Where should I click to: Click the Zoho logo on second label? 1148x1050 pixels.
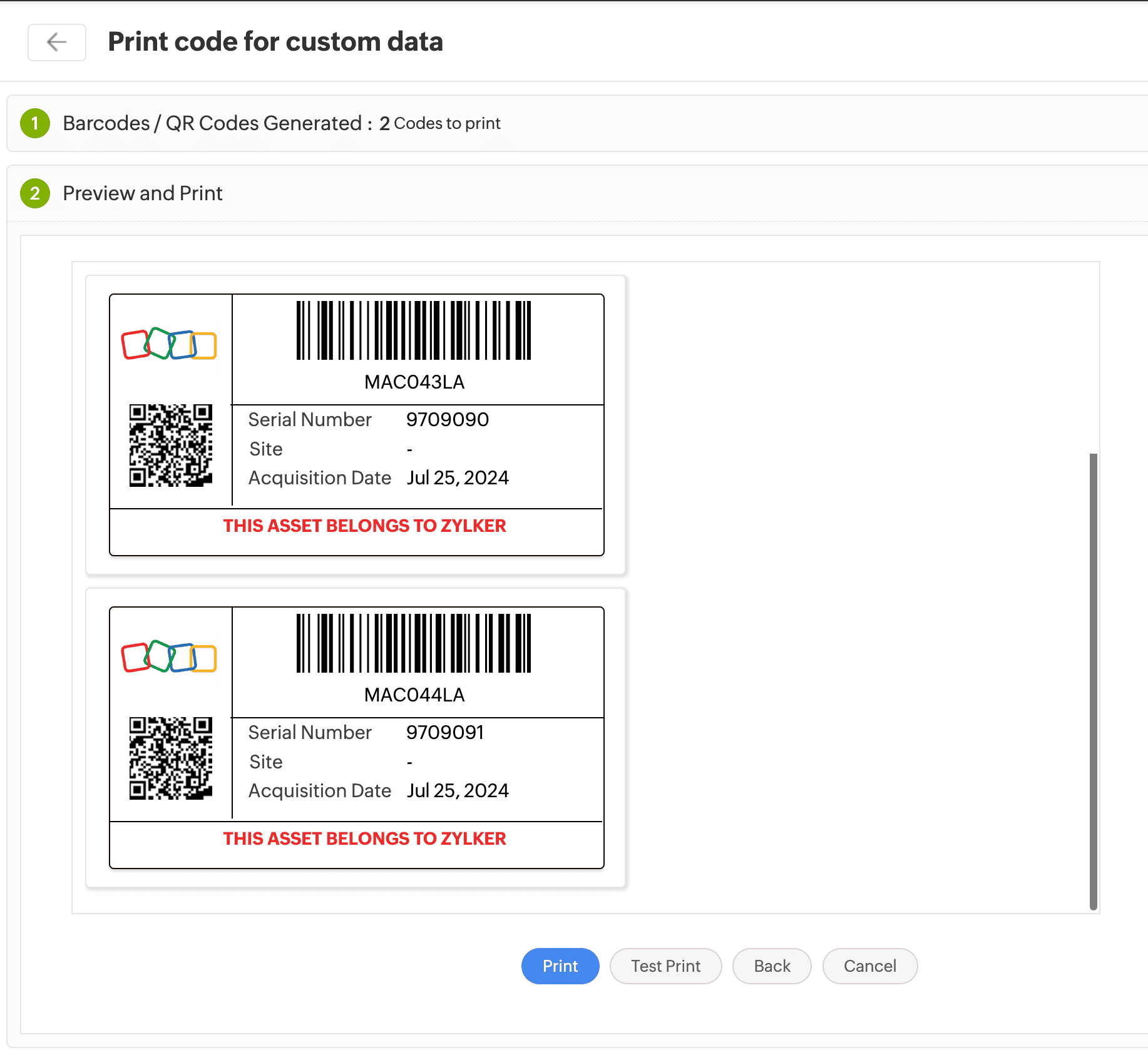(169, 657)
